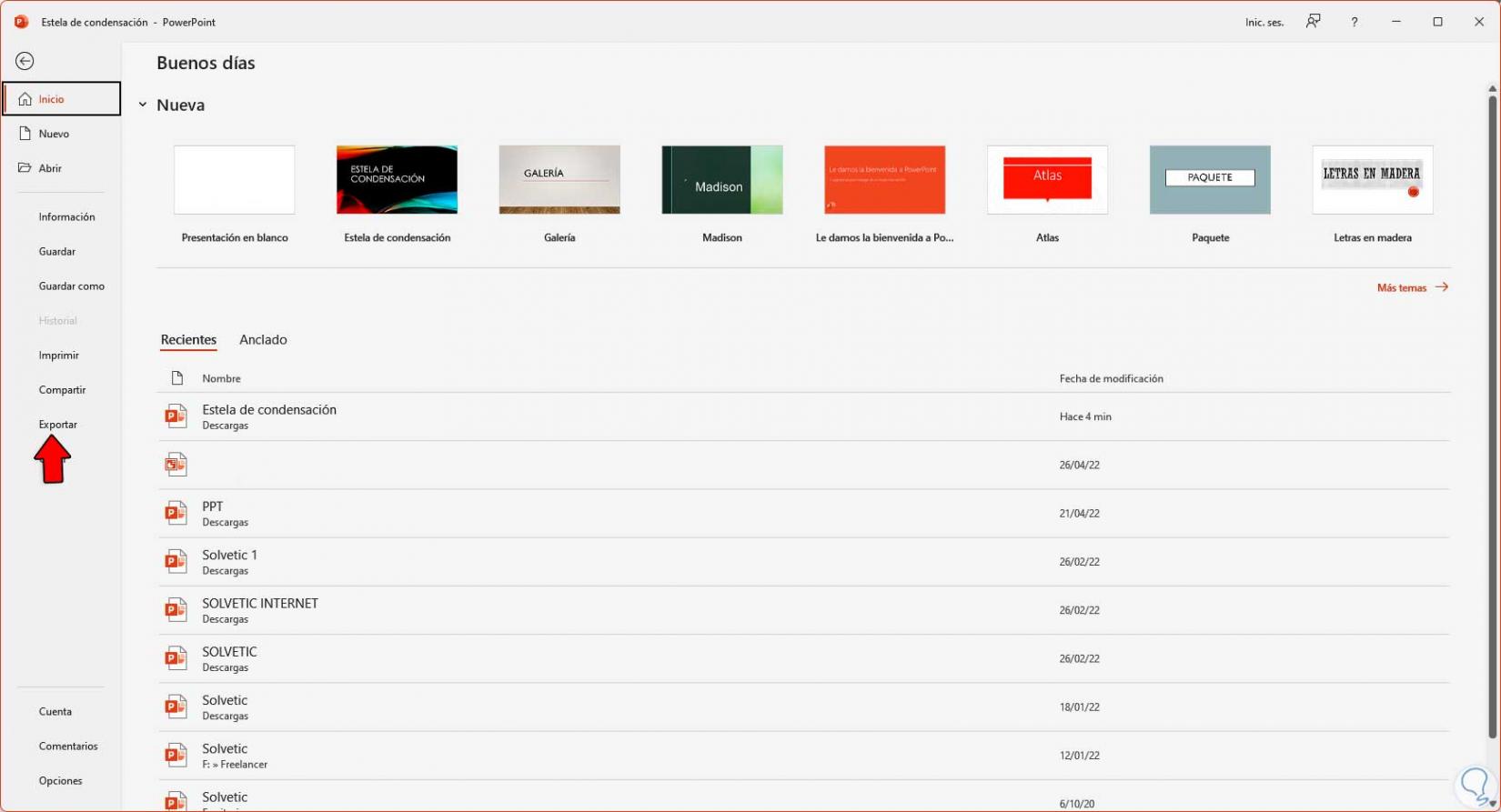Screen dimensions: 1501x812
Task: Select the Galería template thumbnail
Action: 559,180
